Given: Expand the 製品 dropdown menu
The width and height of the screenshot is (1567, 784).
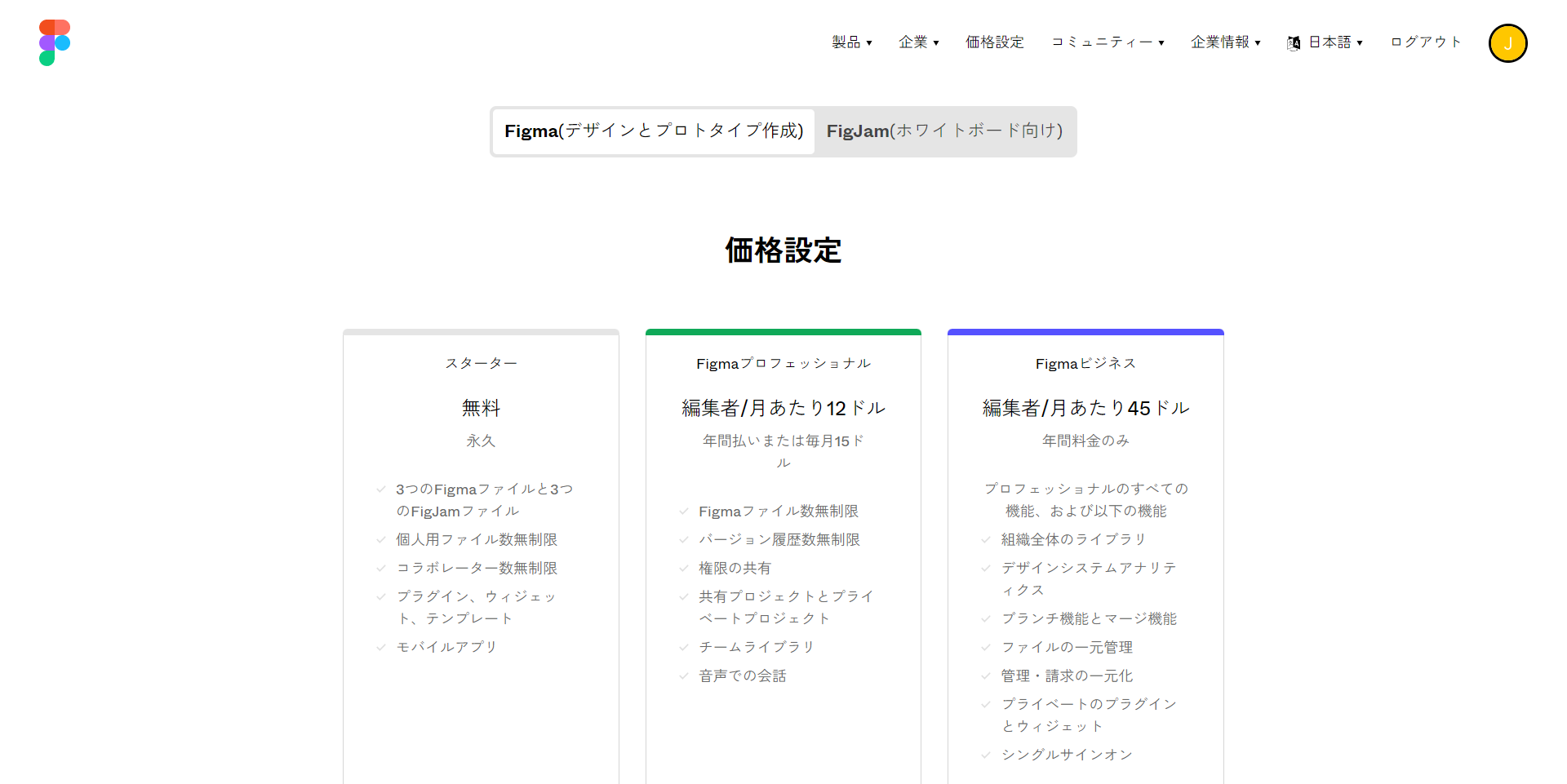Looking at the screenshot, I should pos(852,42).
